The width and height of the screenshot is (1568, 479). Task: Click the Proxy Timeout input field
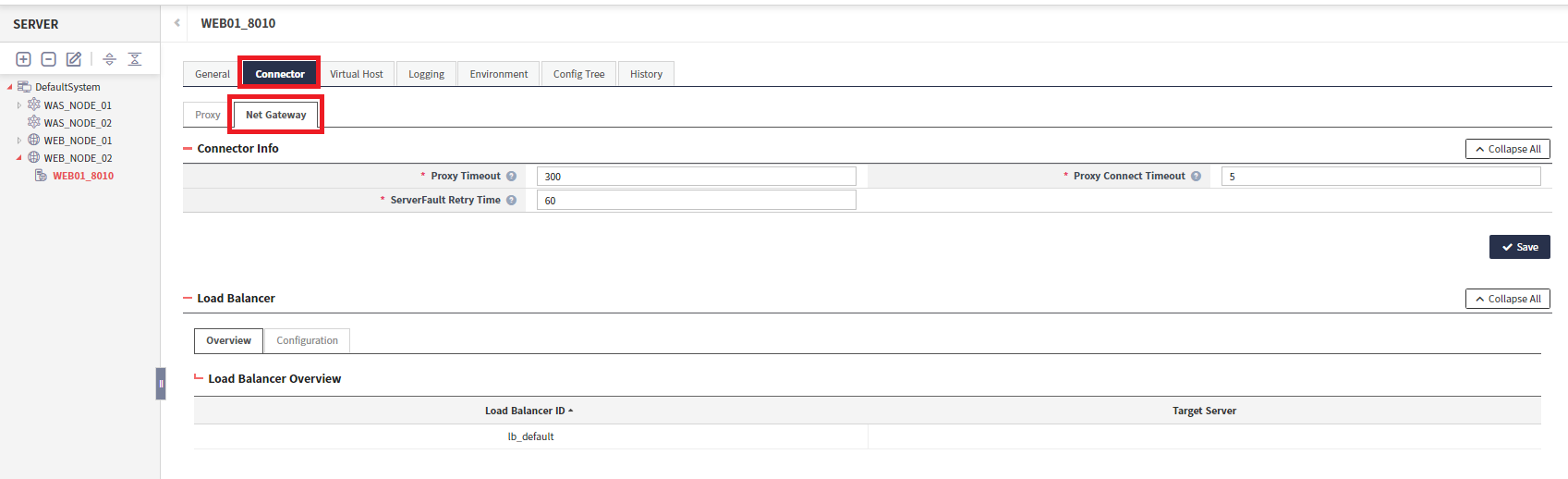click(696, 177)
